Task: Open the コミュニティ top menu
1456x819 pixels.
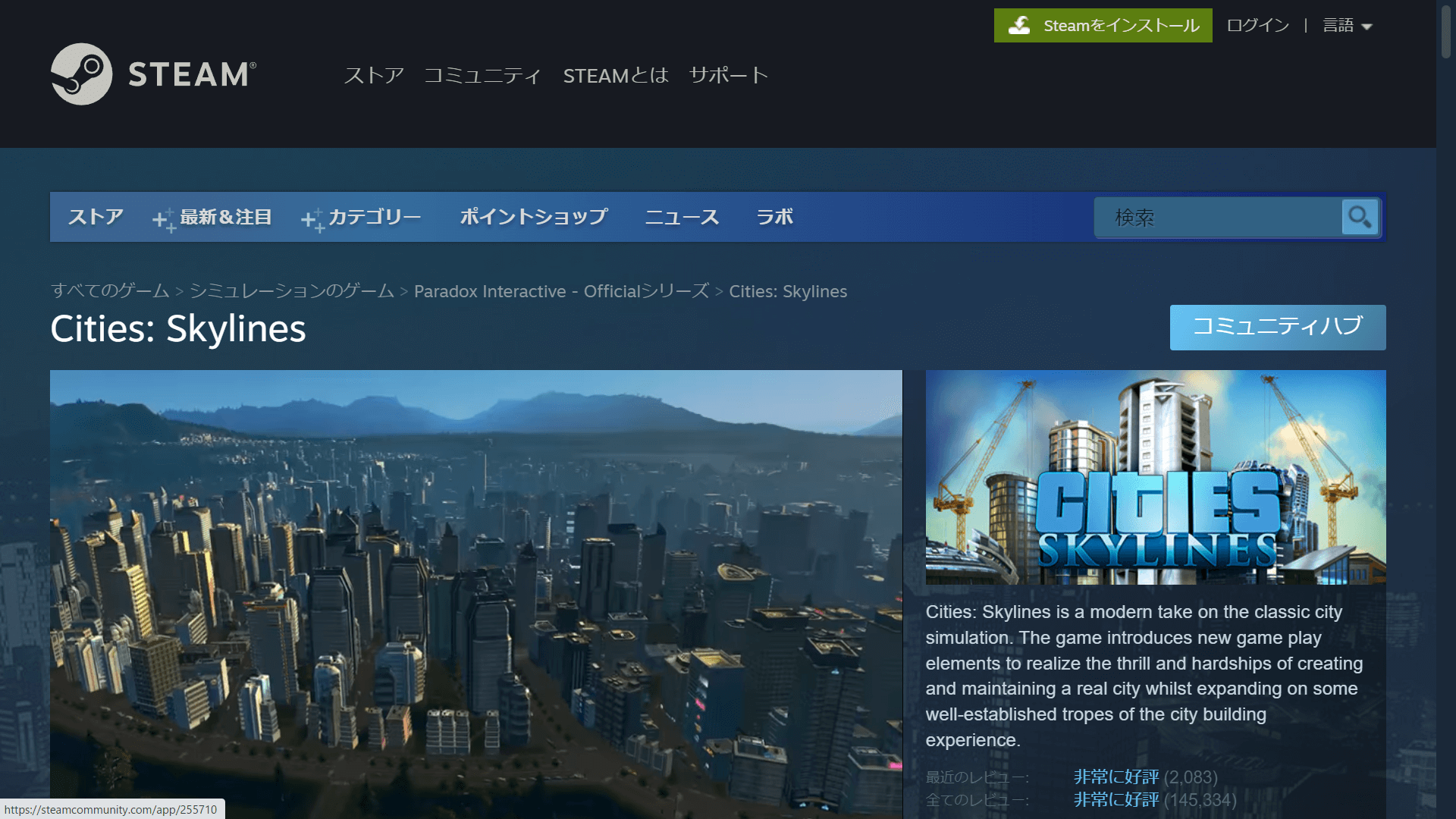Action: coord(482,75)
